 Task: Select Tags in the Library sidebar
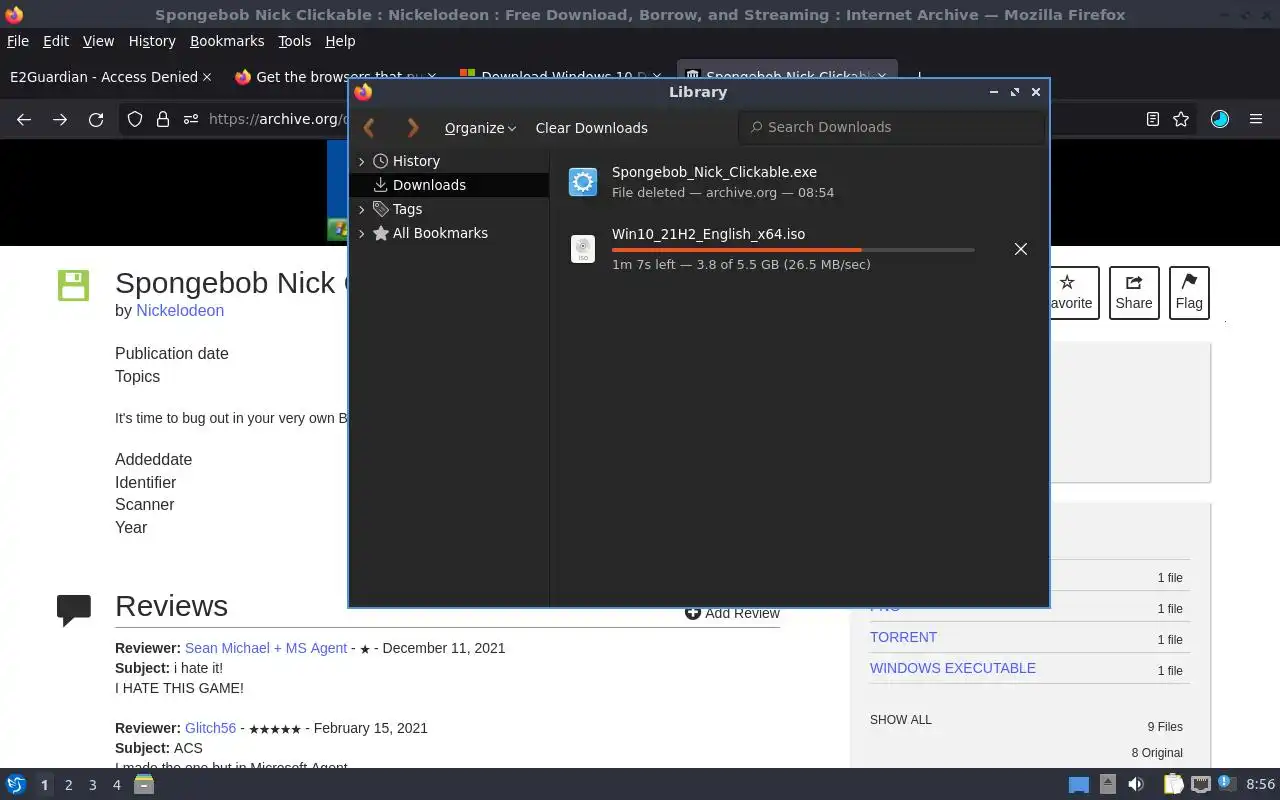(x=407, y=209)
